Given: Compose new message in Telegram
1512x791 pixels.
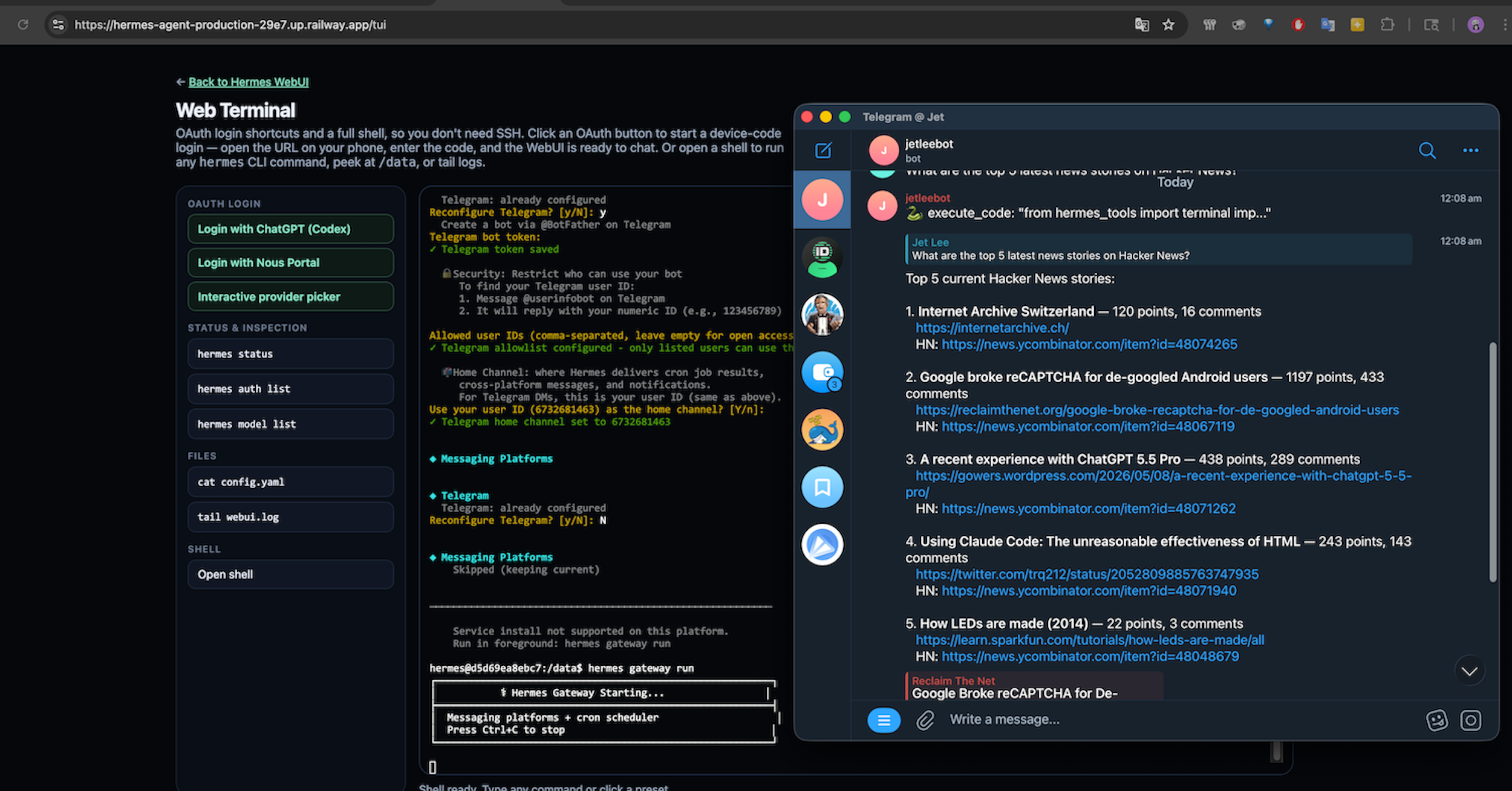Looking at the screenshot, I should coord(823,150).
